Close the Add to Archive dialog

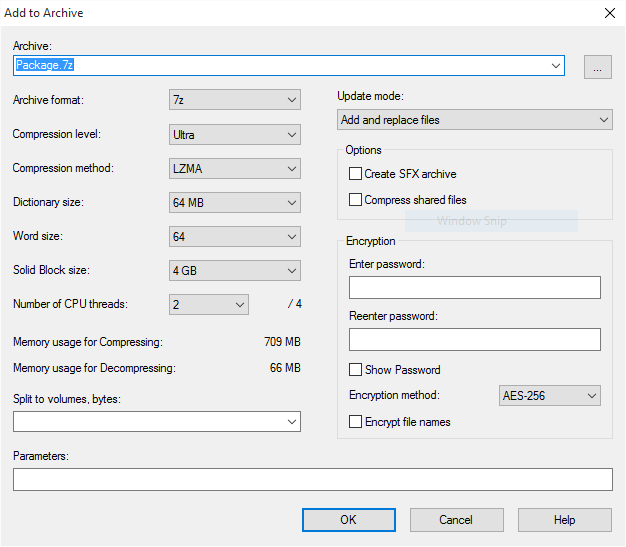tap(609, 13)
